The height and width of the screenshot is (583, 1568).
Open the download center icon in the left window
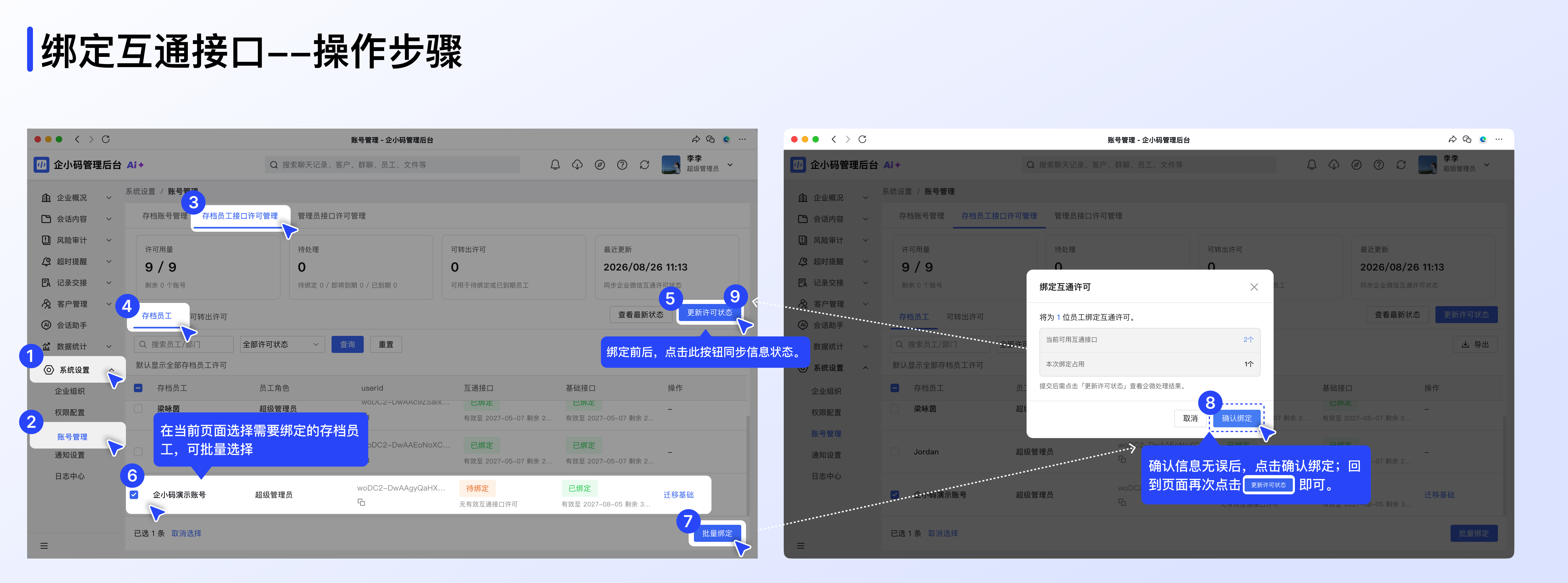click(577, 165)
